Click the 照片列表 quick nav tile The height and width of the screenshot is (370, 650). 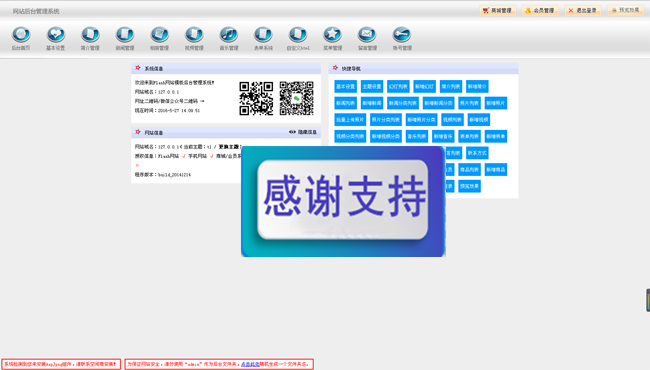(470, 103)
